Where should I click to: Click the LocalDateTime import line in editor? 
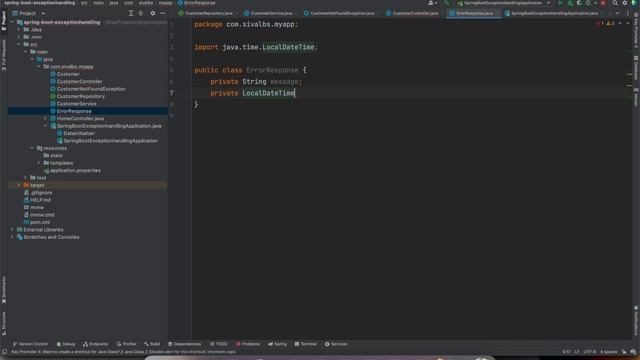pos(256,47)
